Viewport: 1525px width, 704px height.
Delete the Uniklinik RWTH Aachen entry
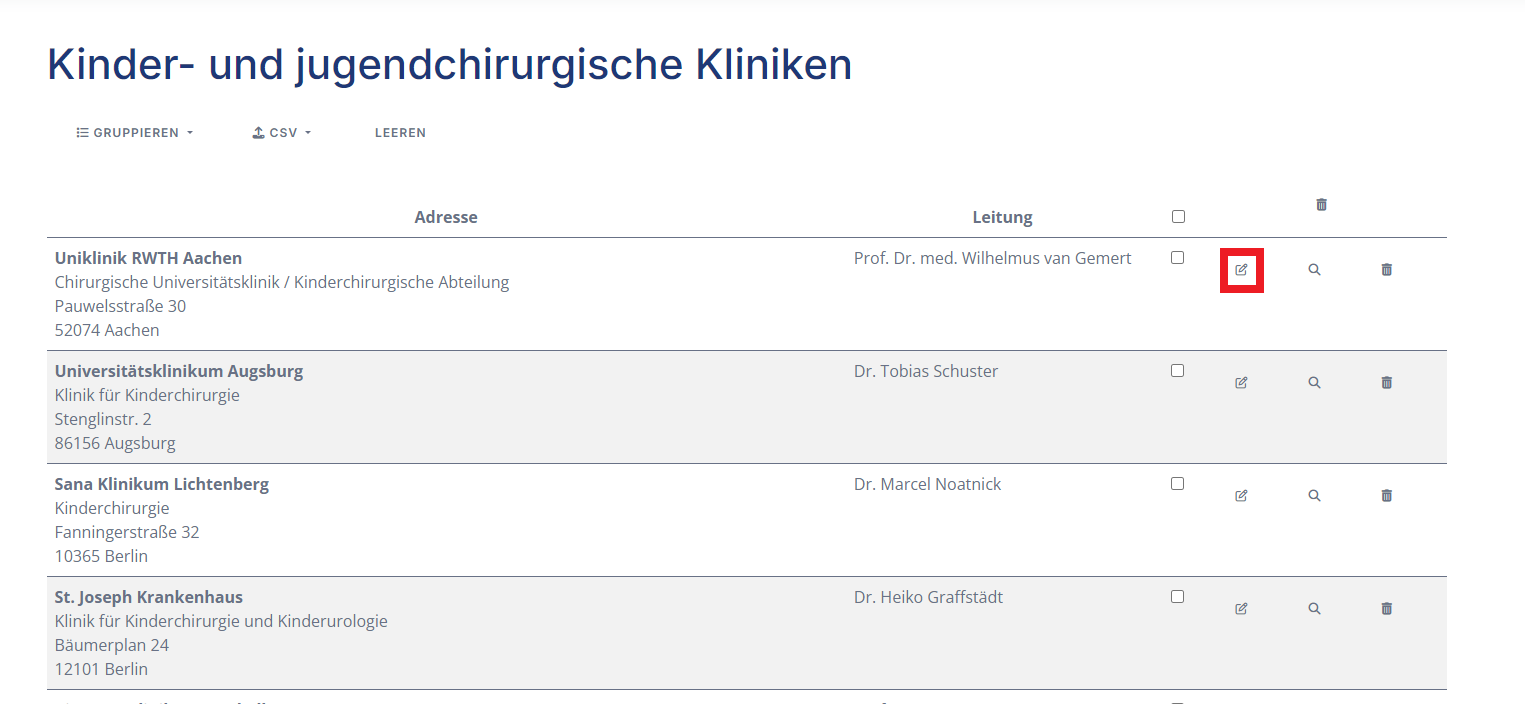click(1386, 270)
